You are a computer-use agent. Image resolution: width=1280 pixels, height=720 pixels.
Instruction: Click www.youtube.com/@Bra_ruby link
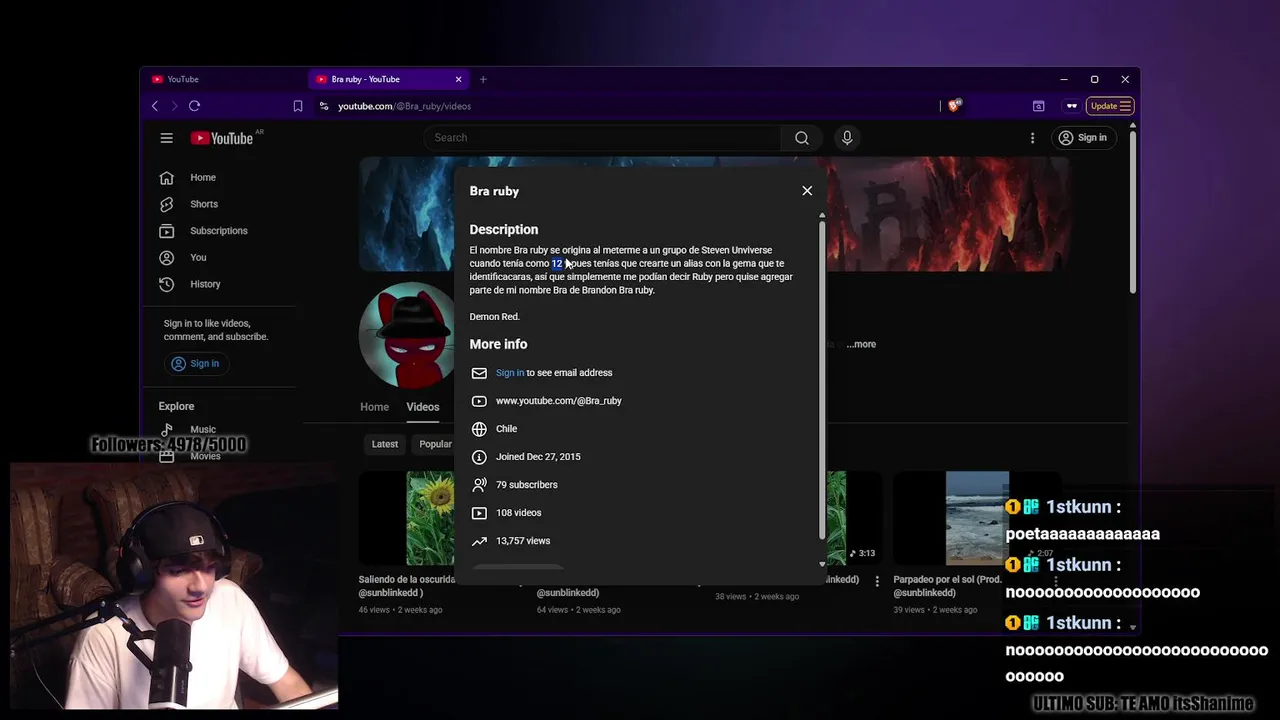pyautogui.click(x=559, y=401)
